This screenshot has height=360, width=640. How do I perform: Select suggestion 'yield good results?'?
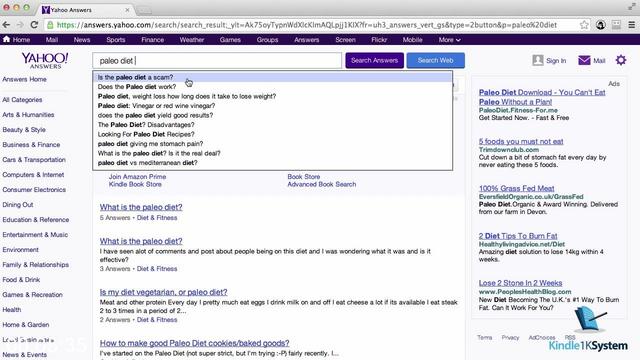pyautogui.click(x=272, y=115)
